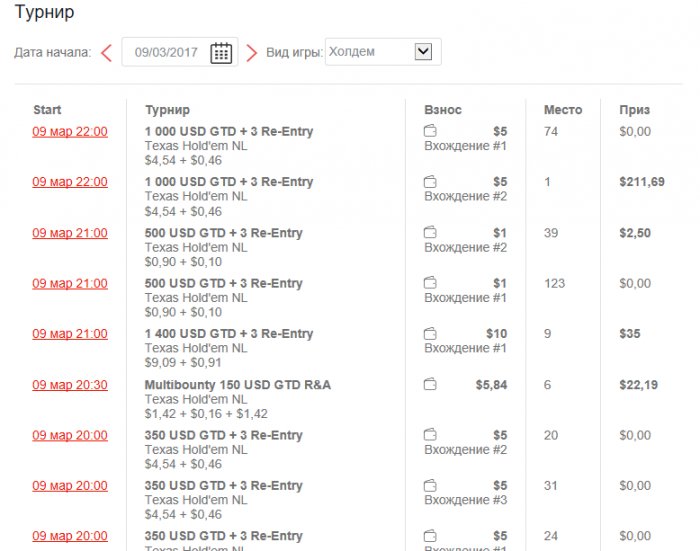The width and height of the screenshot is (700, 551).
Task: Click the start date field 09/03/2017
Action: coord(166,53)
